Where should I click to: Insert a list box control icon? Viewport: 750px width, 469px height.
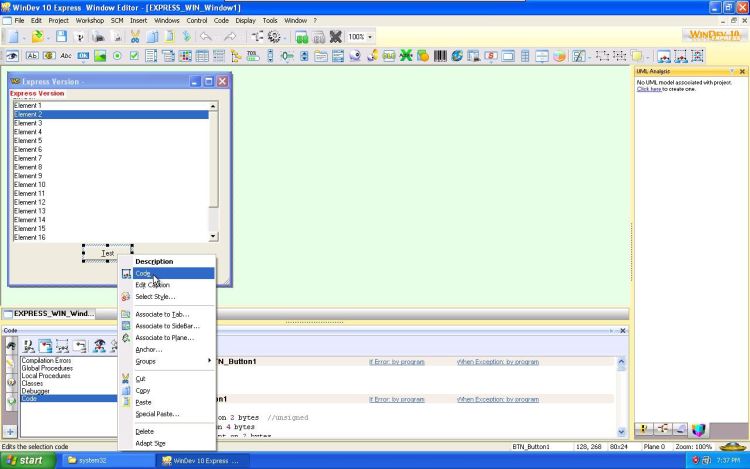point(151,56)
